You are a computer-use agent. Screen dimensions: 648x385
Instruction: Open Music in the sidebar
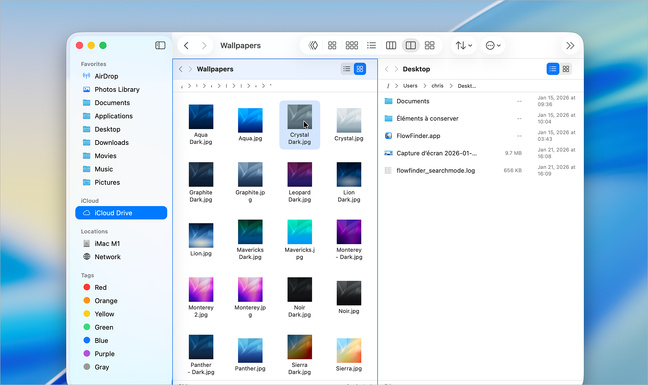pos(121,169)
